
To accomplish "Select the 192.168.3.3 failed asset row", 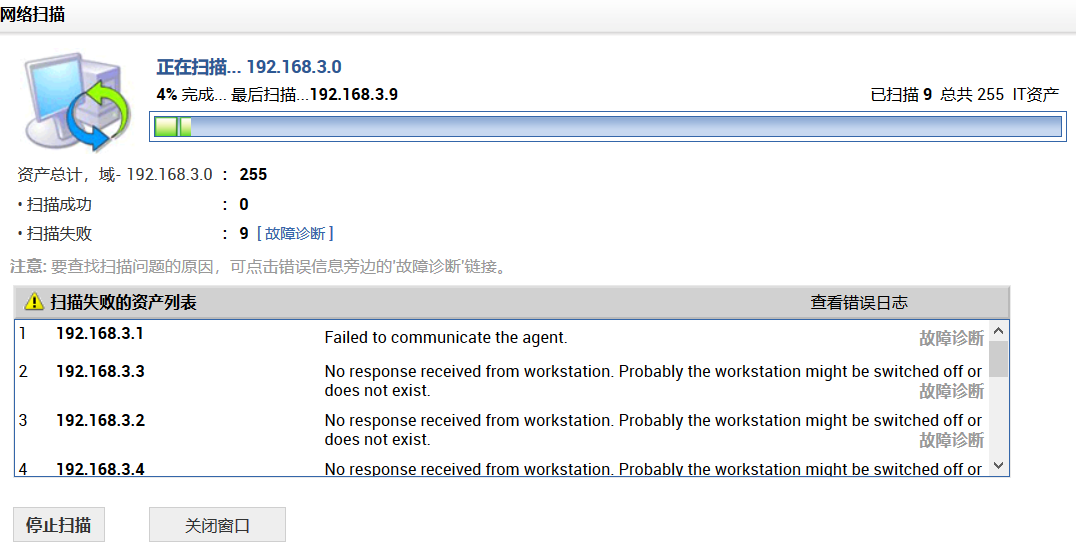I will click(x=100, y=372).
